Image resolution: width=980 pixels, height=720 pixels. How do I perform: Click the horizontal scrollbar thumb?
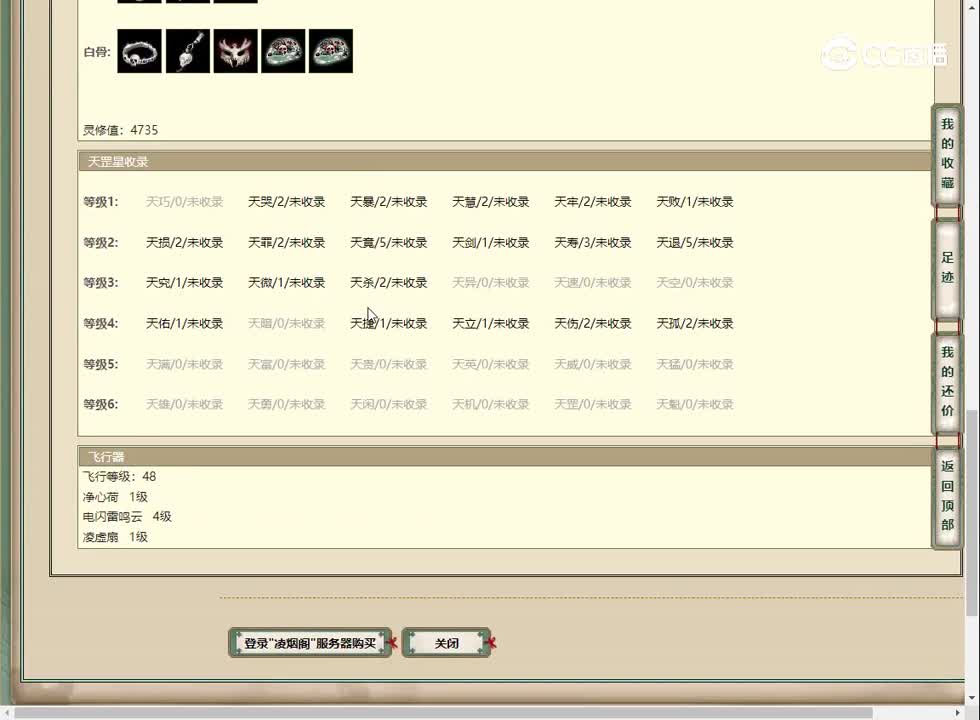click(442, 712)
